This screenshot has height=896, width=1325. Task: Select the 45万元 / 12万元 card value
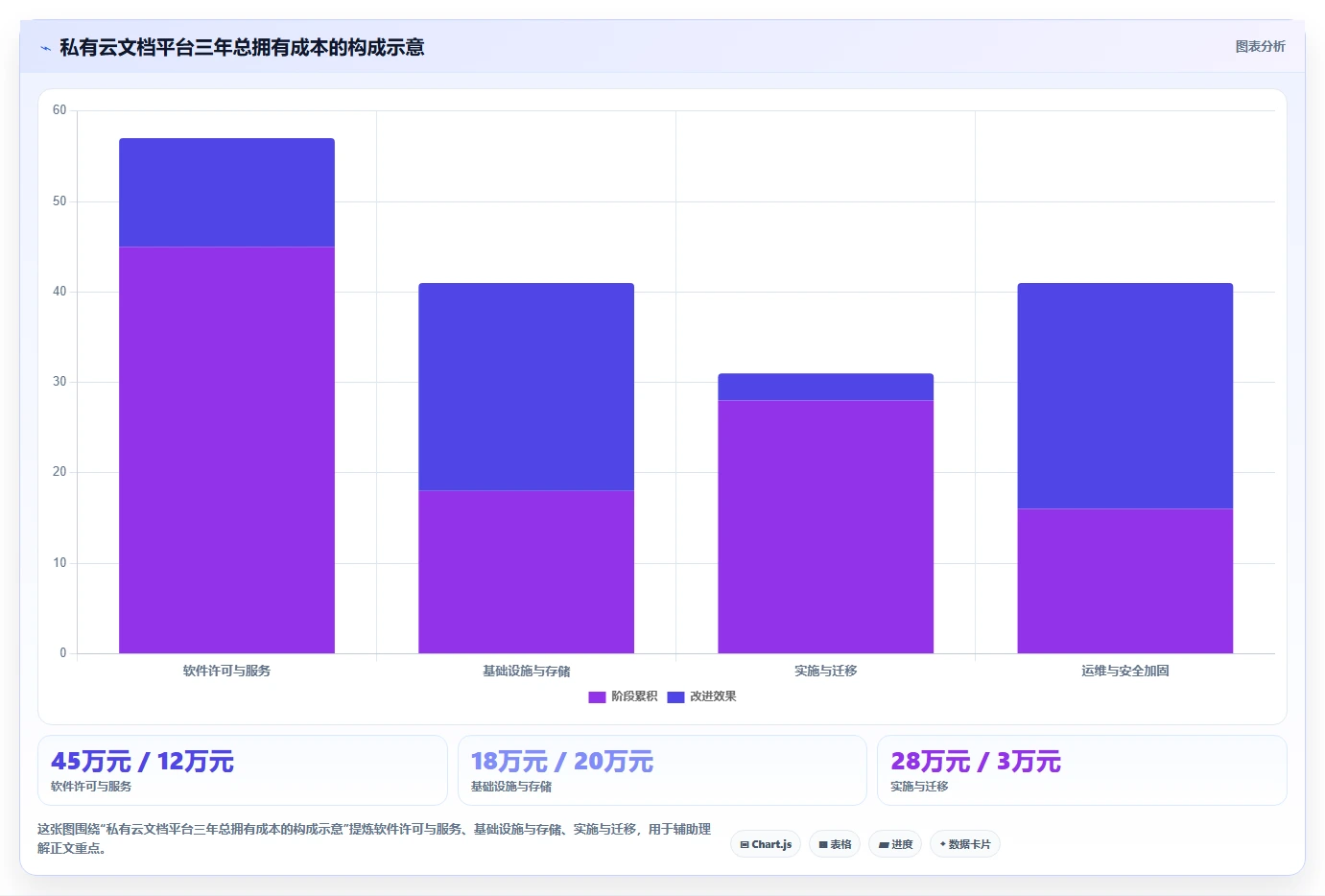[x=142, y=762]
